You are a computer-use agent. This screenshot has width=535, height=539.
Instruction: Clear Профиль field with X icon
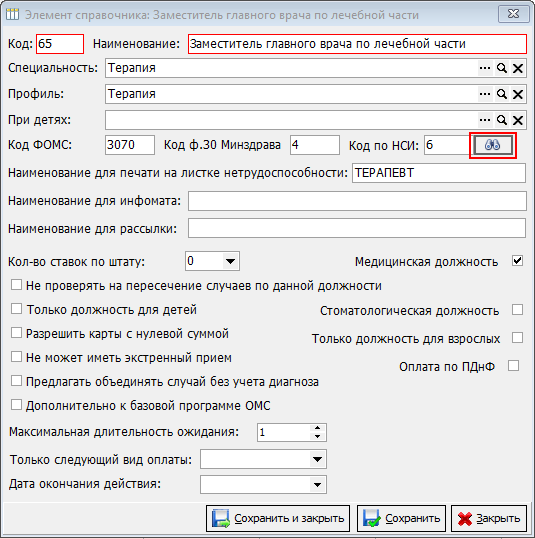(x=518, y=94)
